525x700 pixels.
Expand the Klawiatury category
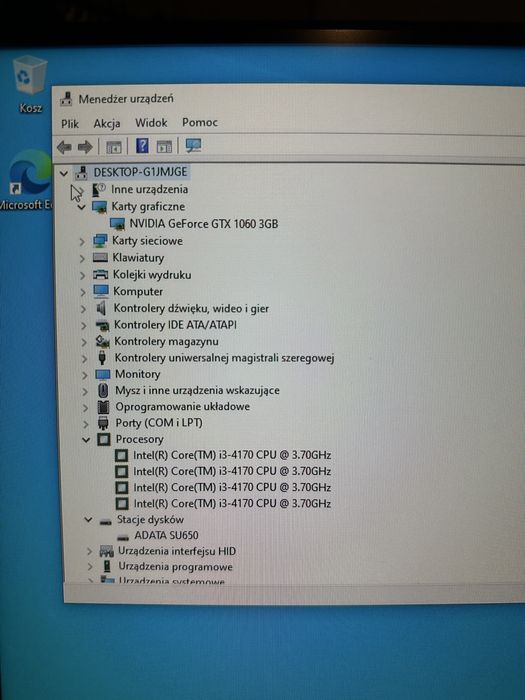tap(82, 258)
